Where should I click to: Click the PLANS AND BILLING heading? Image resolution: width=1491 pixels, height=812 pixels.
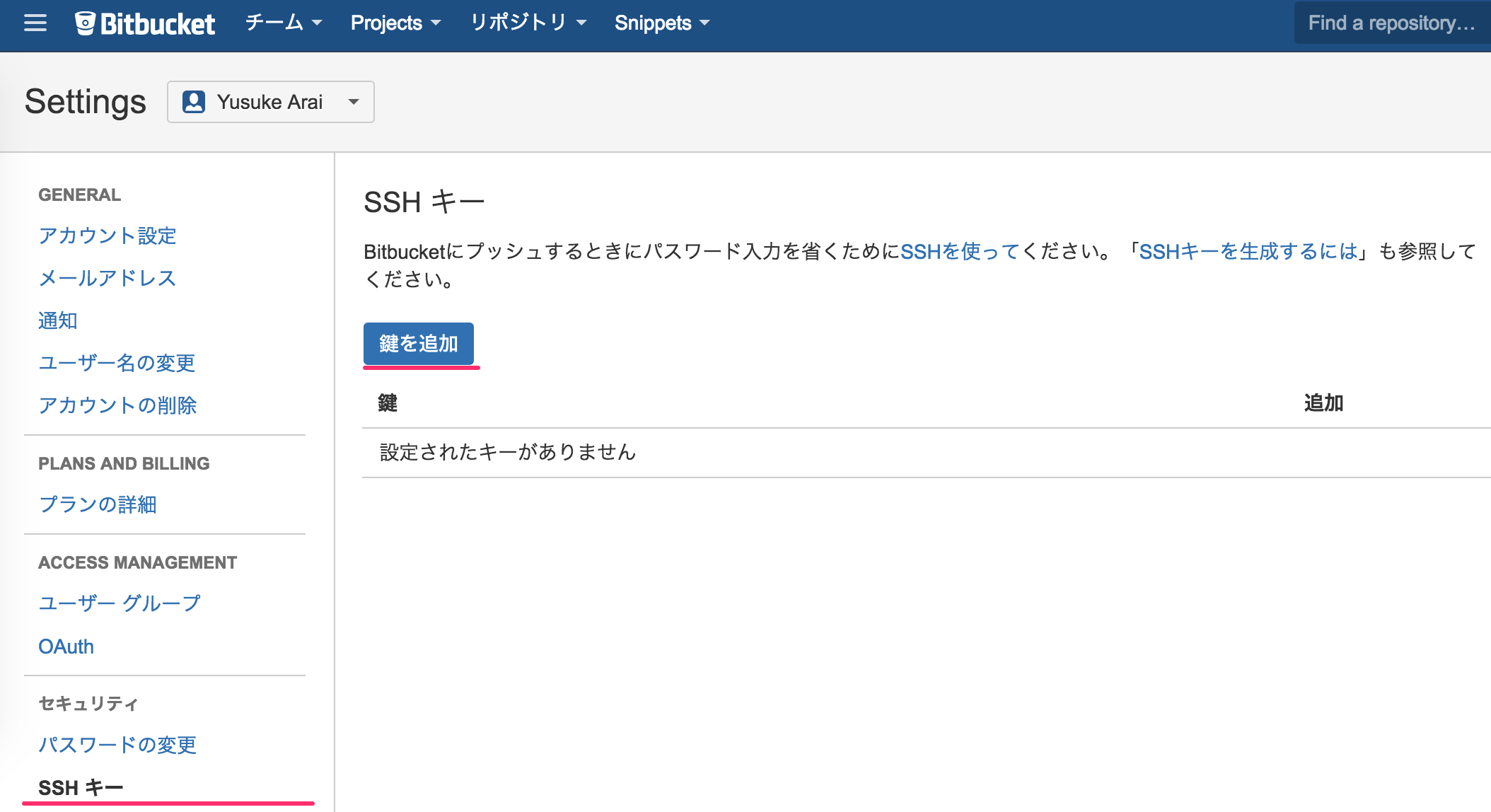[124, 463]
